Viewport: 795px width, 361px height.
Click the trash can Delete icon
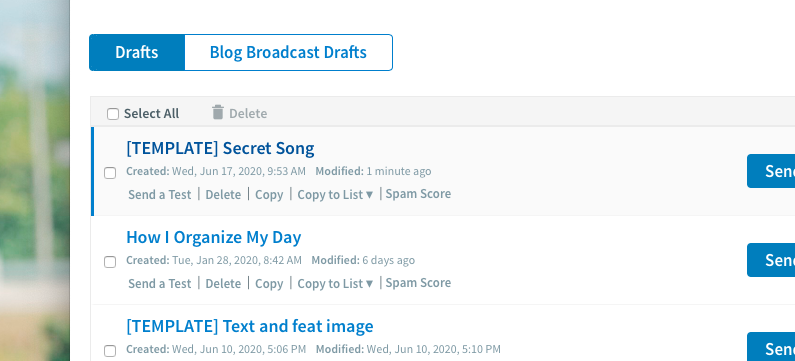click(218, 113)
